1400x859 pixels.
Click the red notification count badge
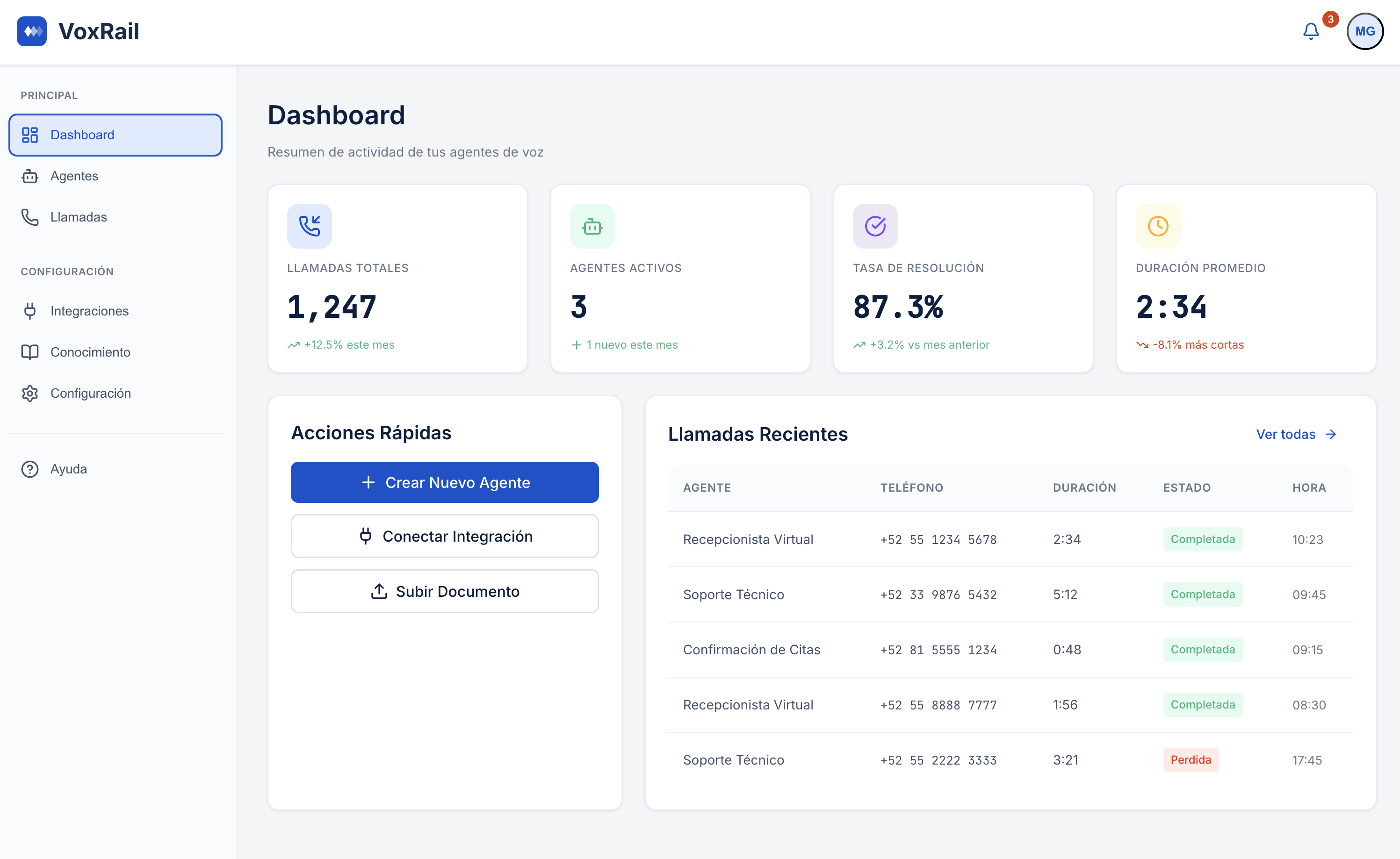click(1330, 19)
